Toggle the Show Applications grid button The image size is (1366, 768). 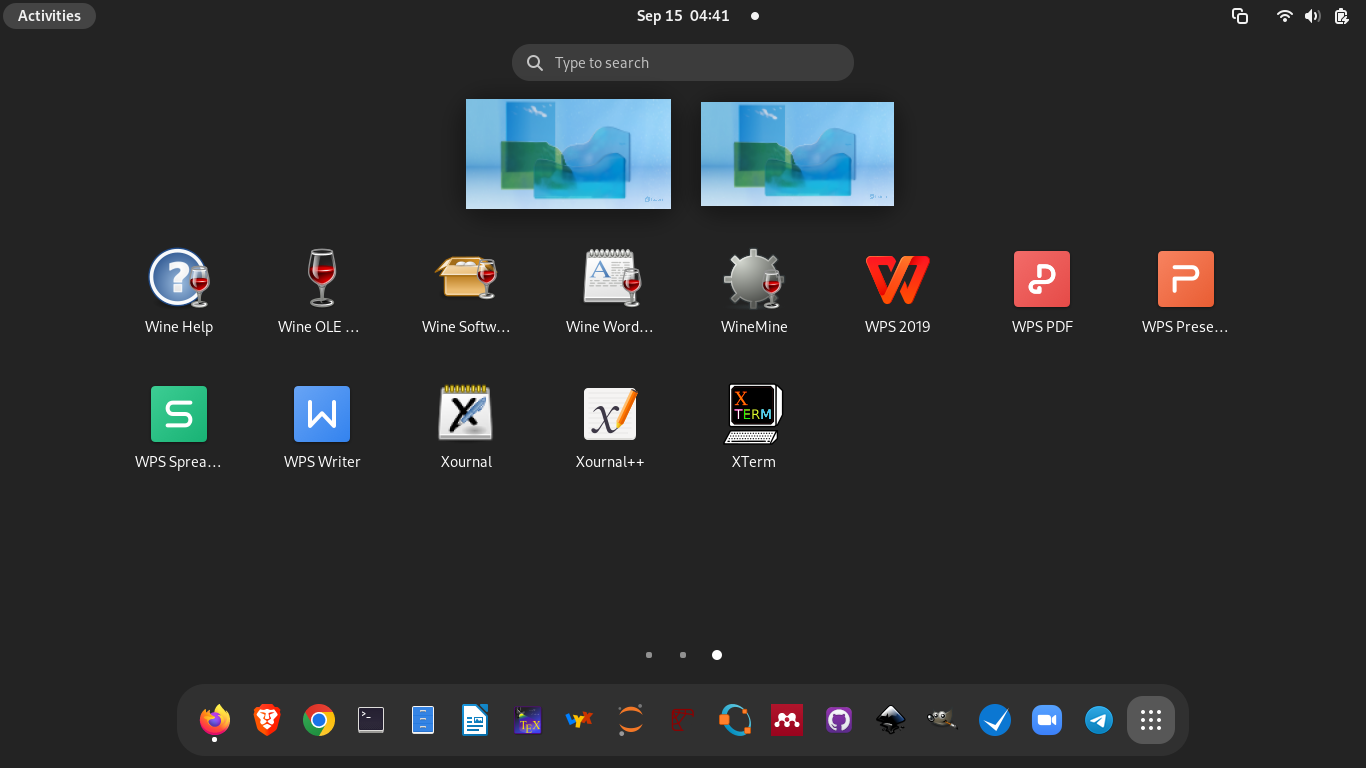point(1150,720)
